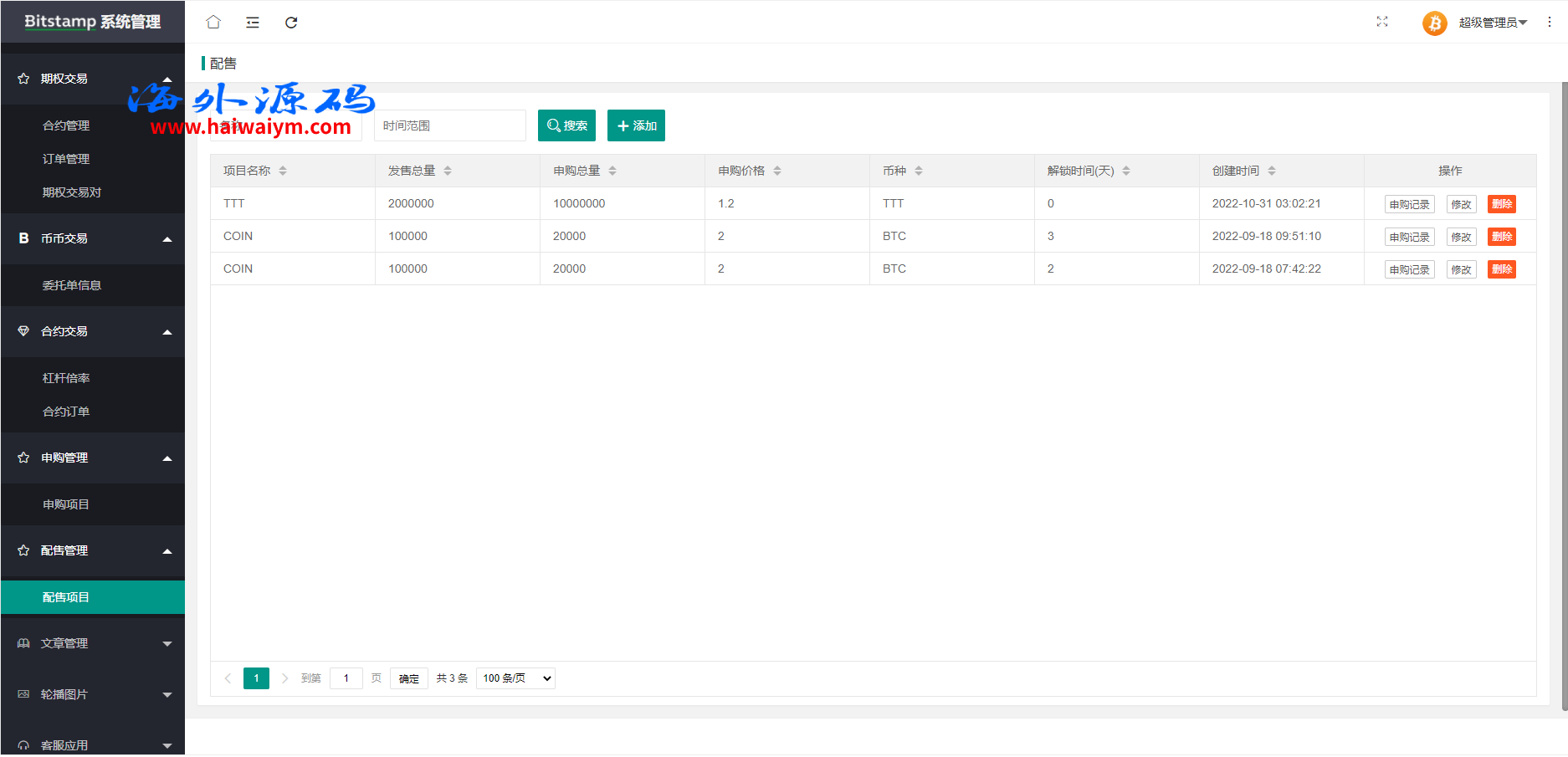Screen dimensions: 1568x757
Task: Open 合约订单 in the sidebar
Action: pos(66,412)
